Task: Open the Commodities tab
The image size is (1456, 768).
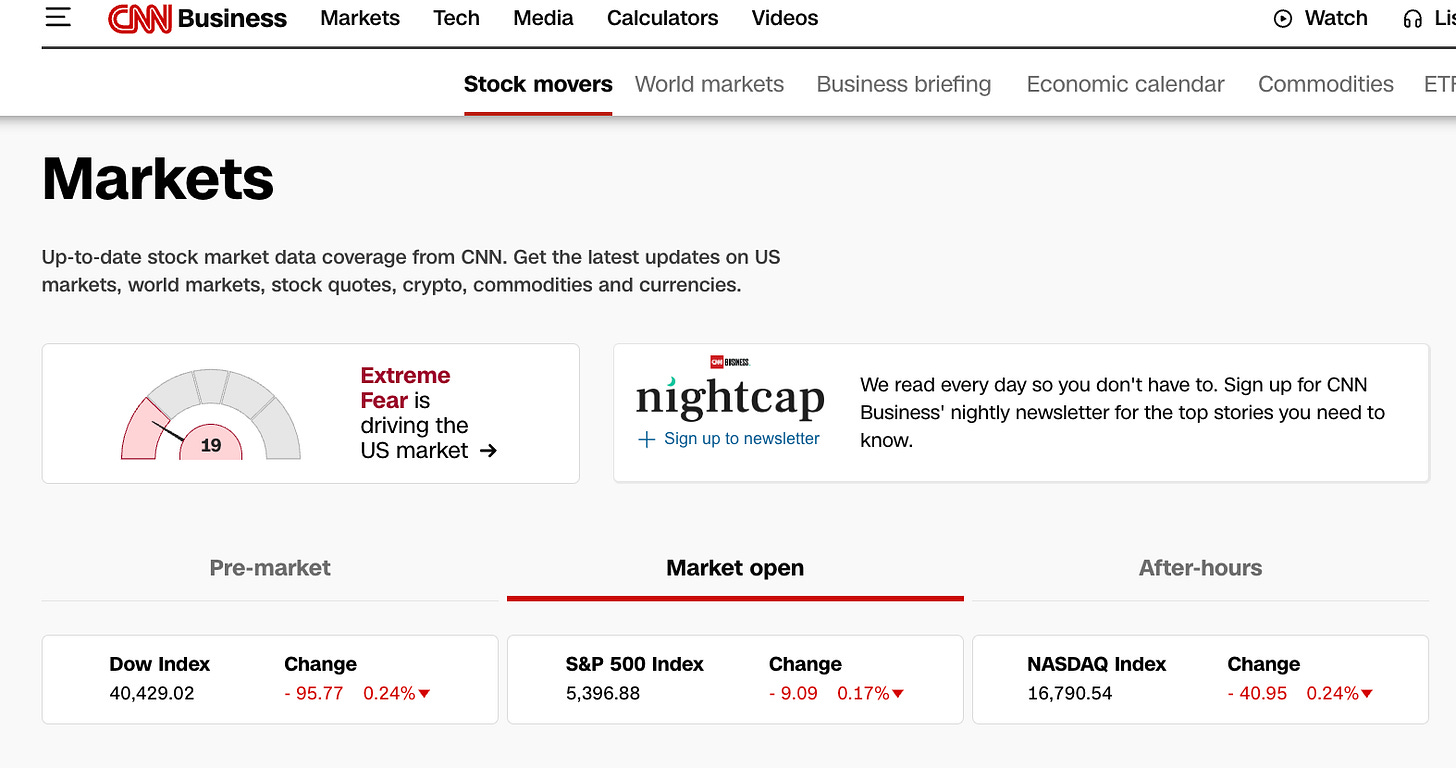Action: click(x=1326, y=84)
